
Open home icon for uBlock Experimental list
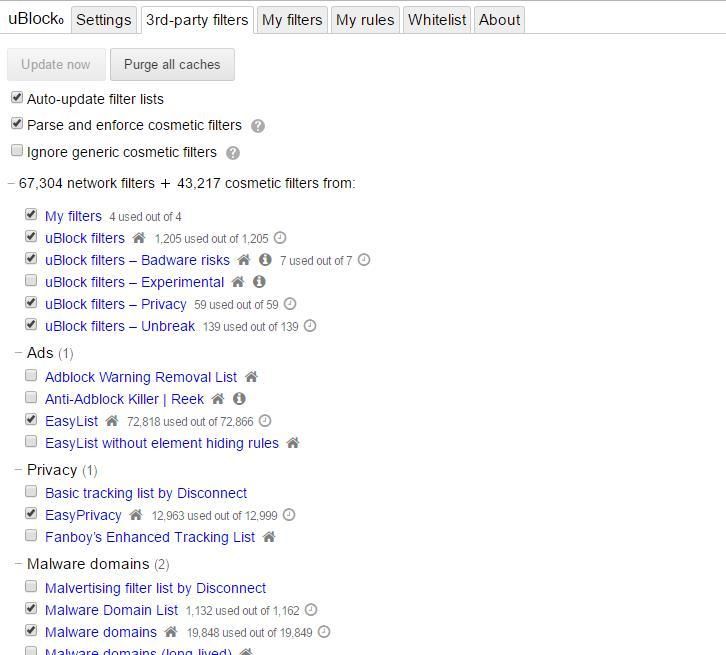(x=238, y=281)
